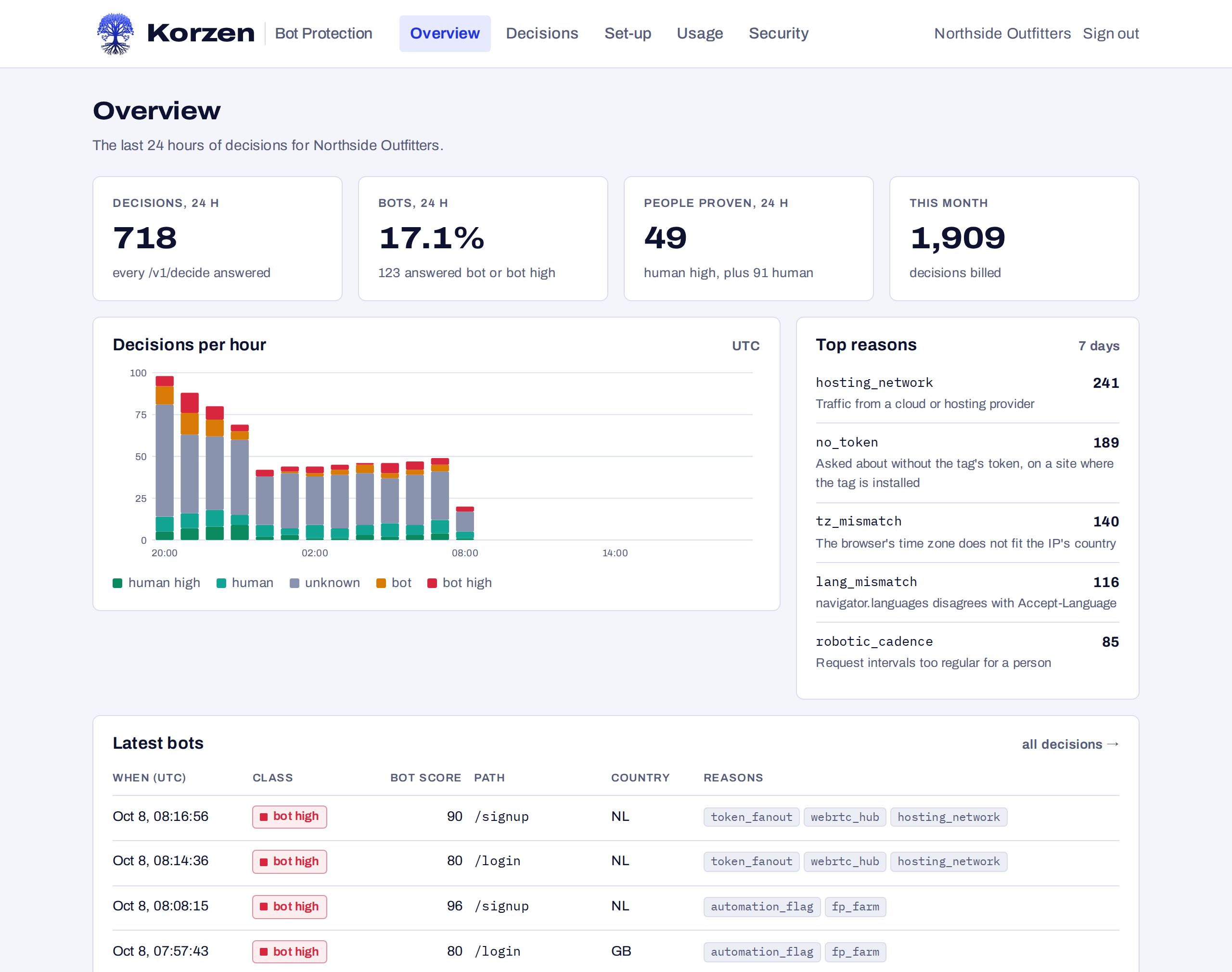This screenshot has height=972, width=1232.
Task: Click the bot high badge at 08:08:15
Action: (x=290, y=907)
